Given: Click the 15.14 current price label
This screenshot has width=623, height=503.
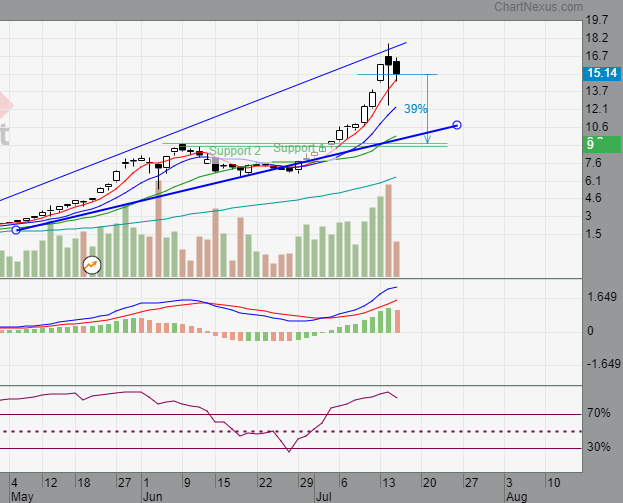Looking at the screenshot, I should tap(602, 73).
